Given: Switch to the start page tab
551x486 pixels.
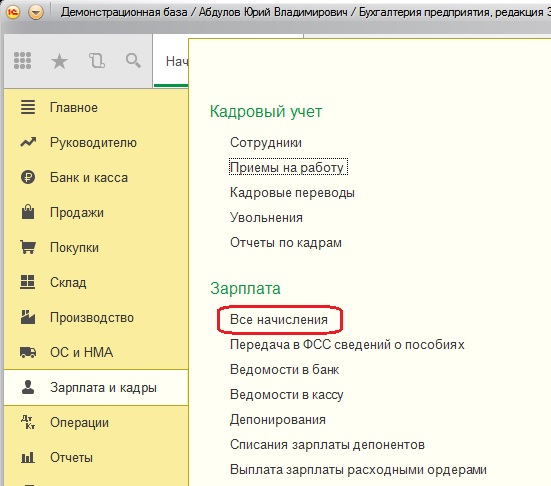Looking at the screenshot, I should (x=171, y=61).
